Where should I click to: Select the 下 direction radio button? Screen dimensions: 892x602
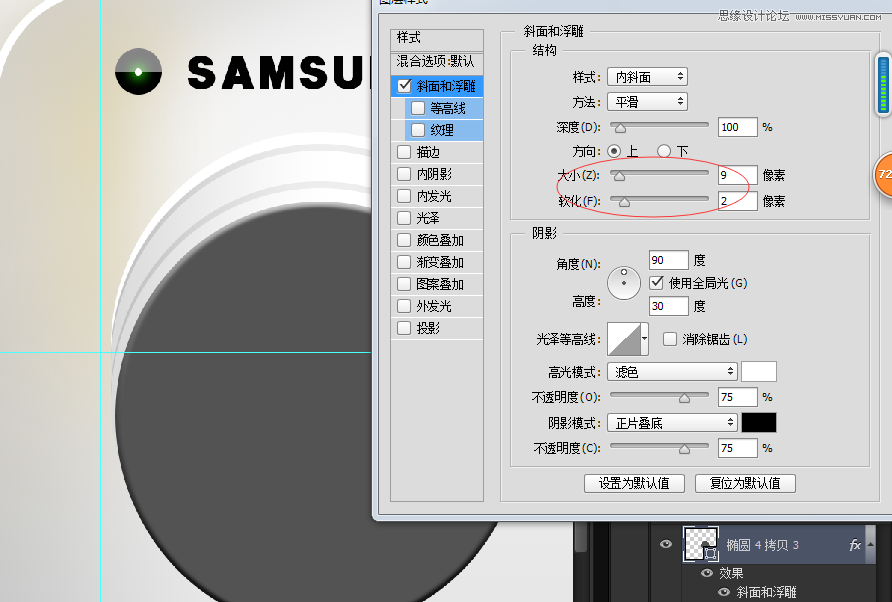click(x=664, y=151)
